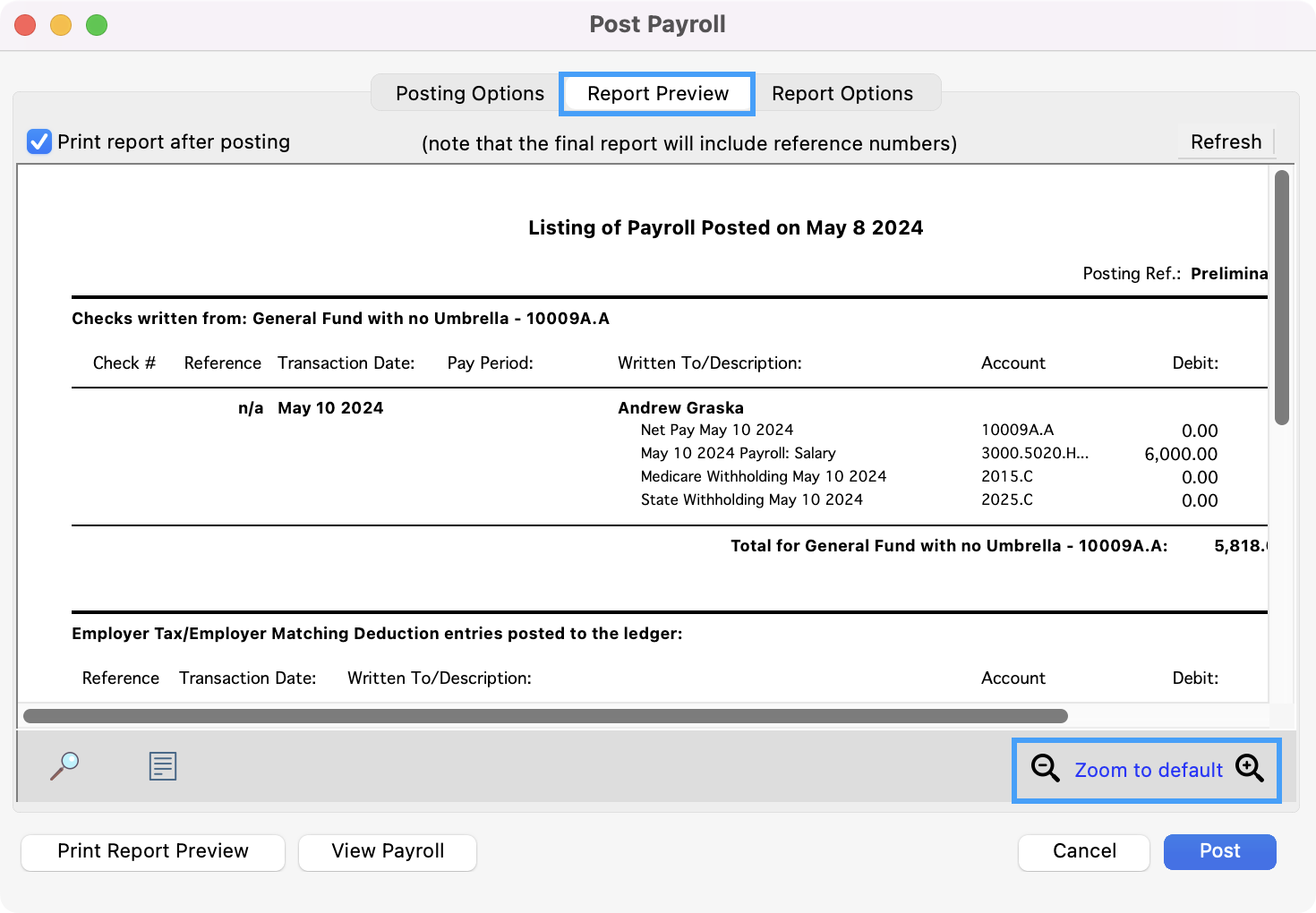Click the vertical scrollbar thumb in preview

coord(1281,297)
